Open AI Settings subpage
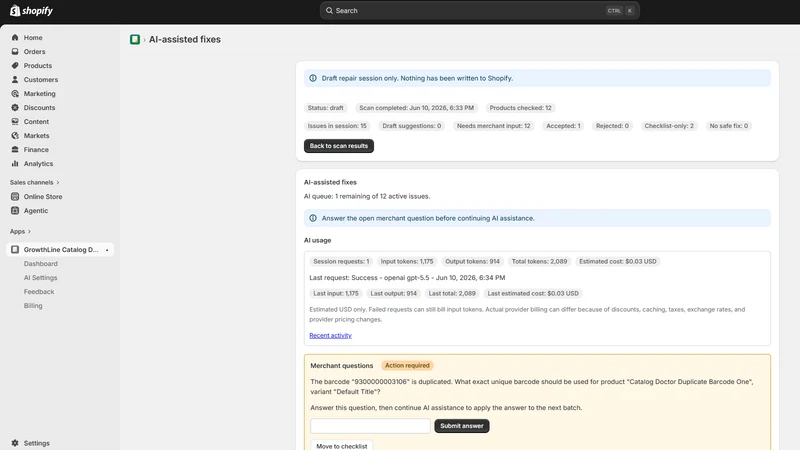 tap(40, 278)
